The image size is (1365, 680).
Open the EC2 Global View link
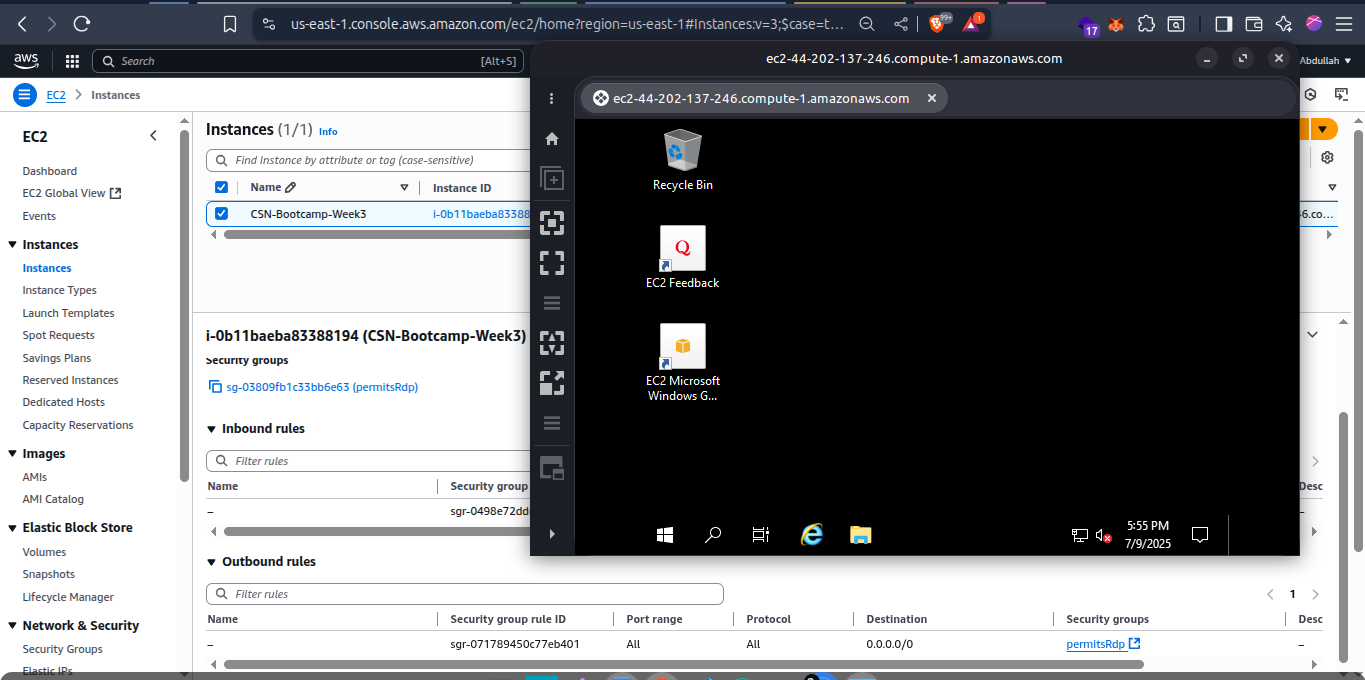click(x=71, y=193)
